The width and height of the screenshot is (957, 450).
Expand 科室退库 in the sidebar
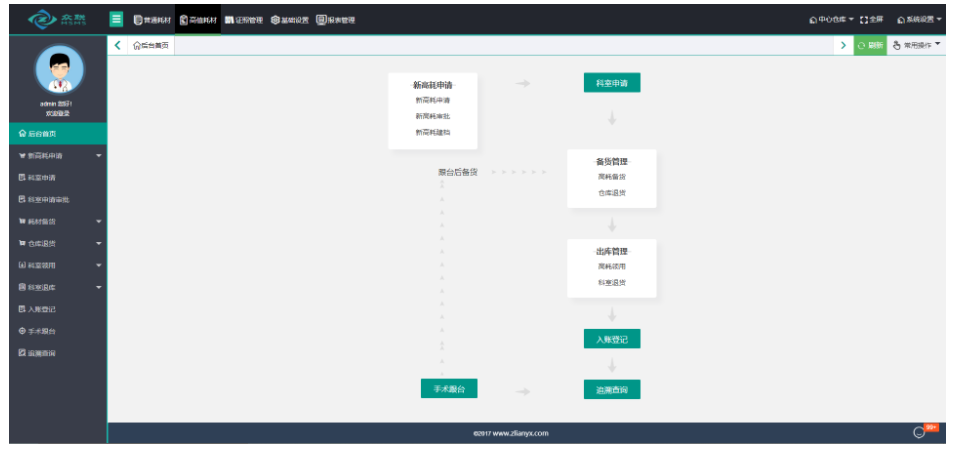click(x=58, y=287)
